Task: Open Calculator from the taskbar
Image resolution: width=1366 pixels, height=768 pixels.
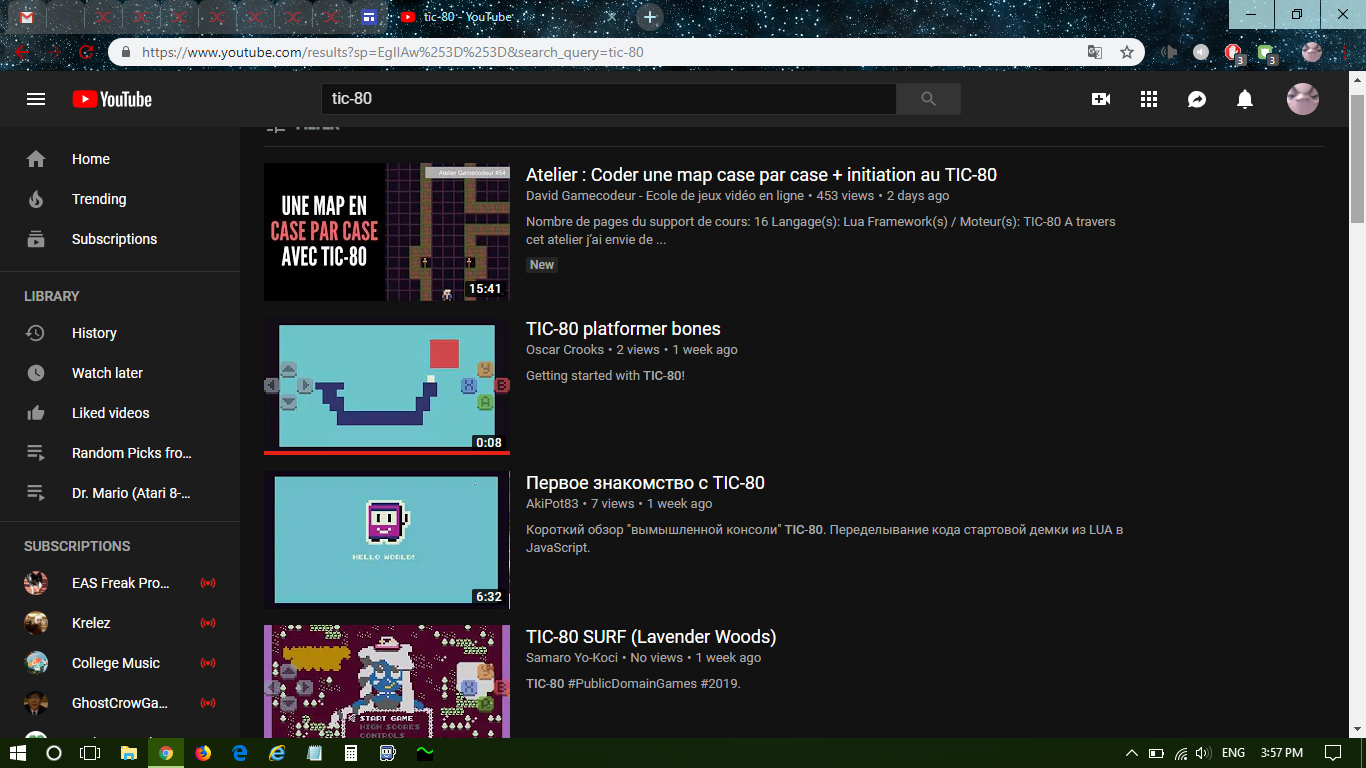Action: (x=351, y=753)
